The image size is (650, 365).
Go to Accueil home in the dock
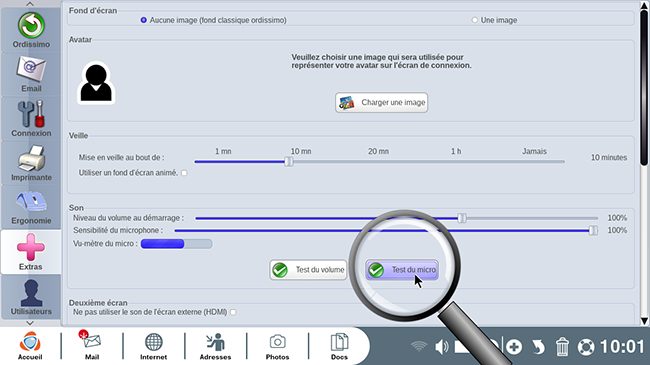pyautogui.click(x=30, y=346)
